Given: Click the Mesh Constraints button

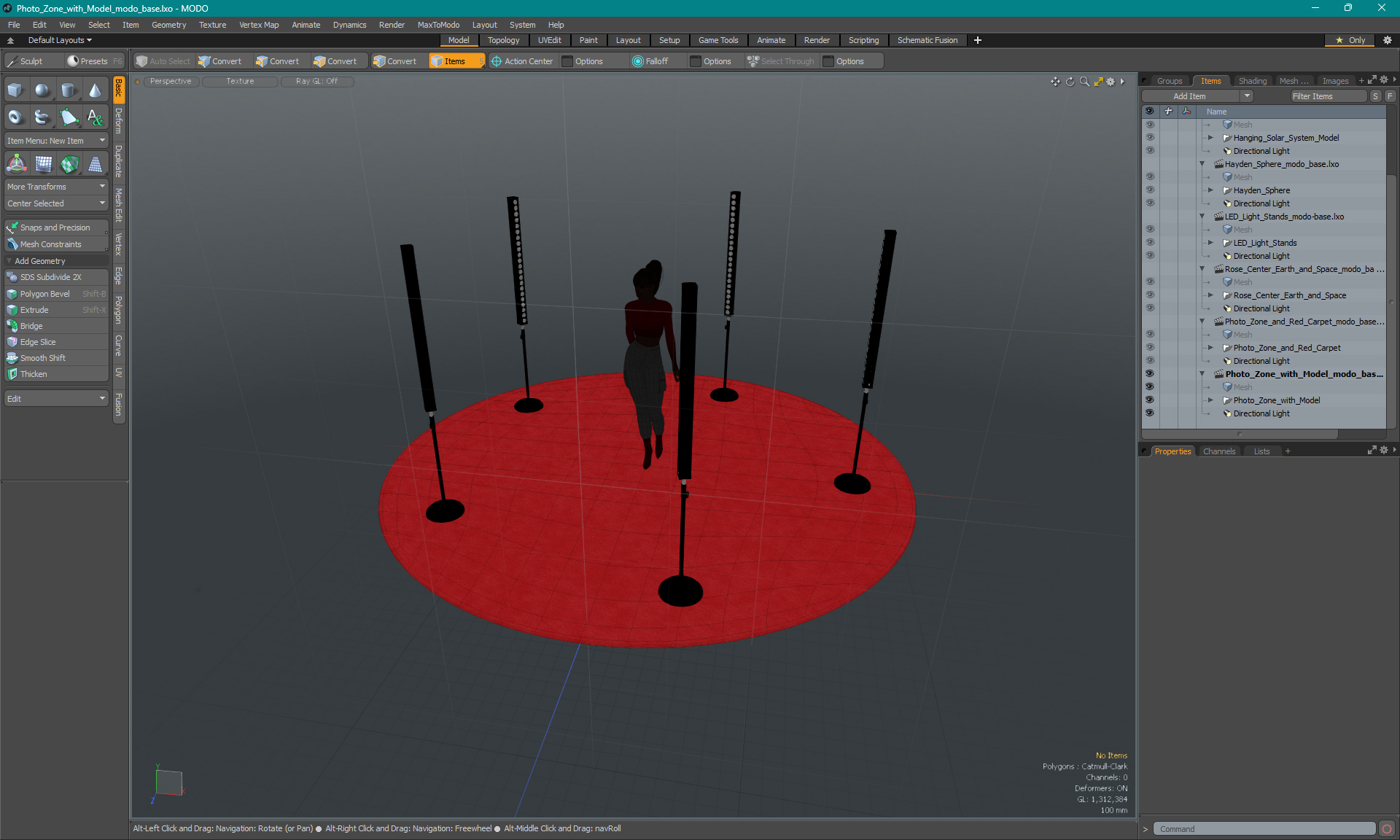Looking at the screenshot, I should click(56, 244).
